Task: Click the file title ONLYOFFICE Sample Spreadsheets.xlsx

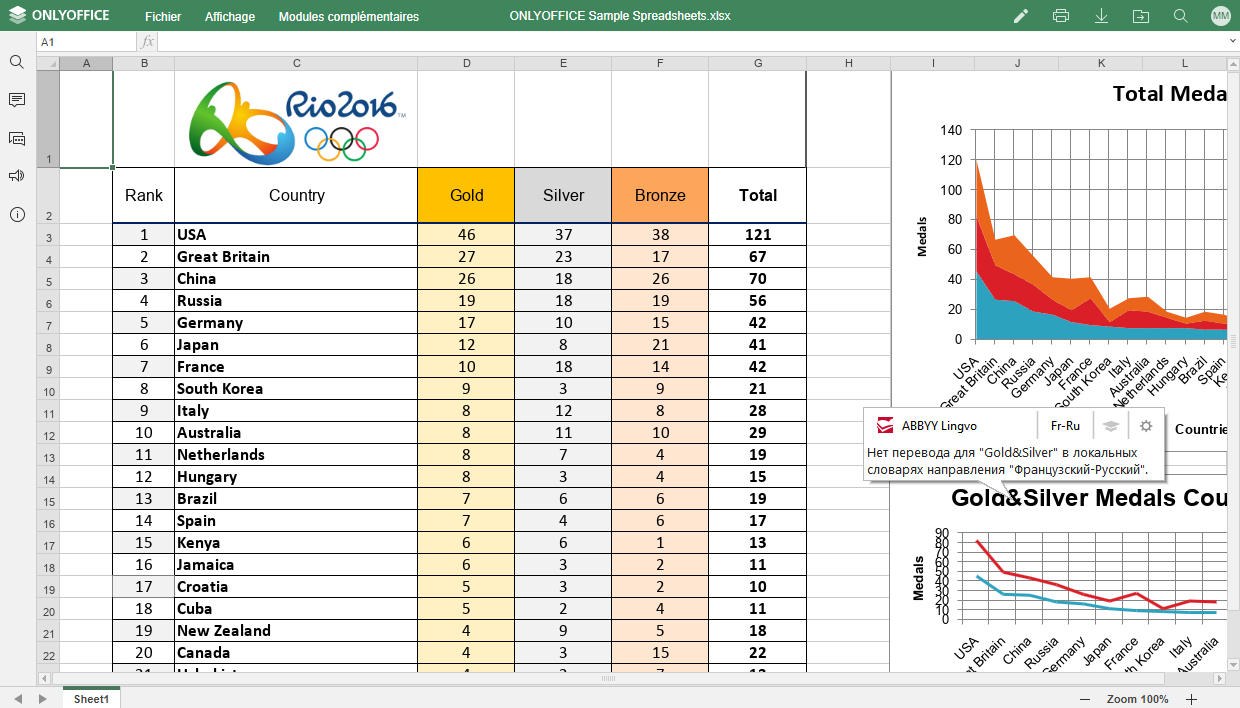Action: 619,16
